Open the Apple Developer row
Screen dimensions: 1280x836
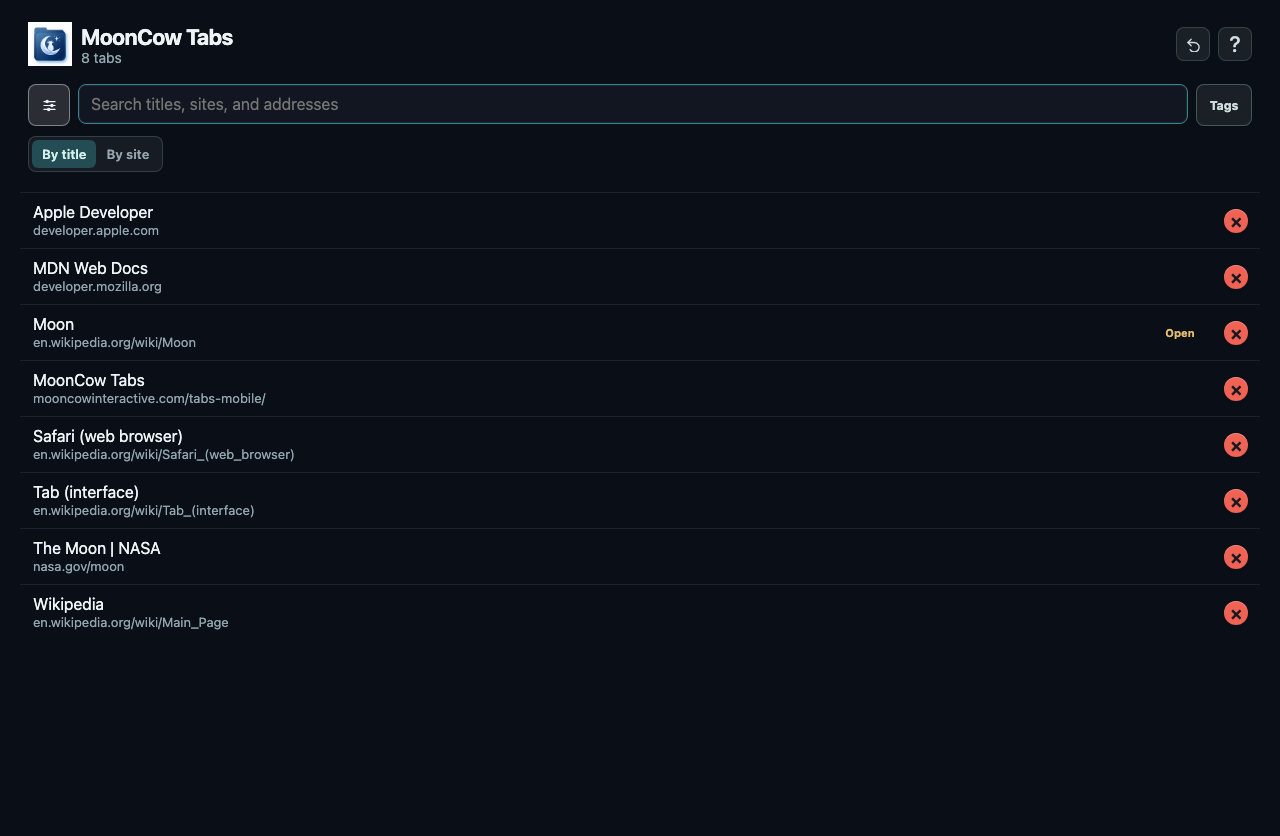click(x=640, y=221)
